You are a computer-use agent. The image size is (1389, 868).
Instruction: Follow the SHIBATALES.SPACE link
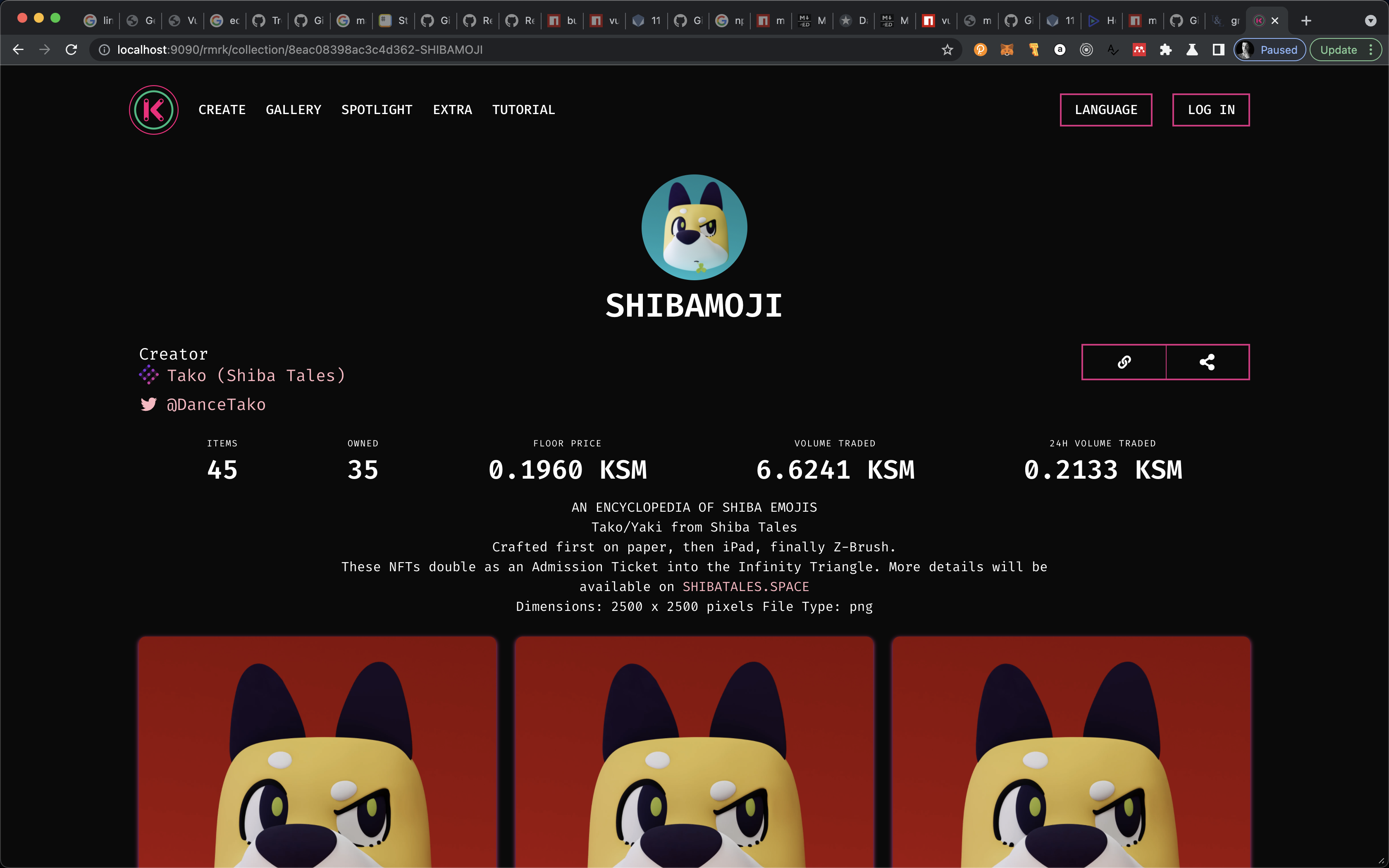pos(746,586)
